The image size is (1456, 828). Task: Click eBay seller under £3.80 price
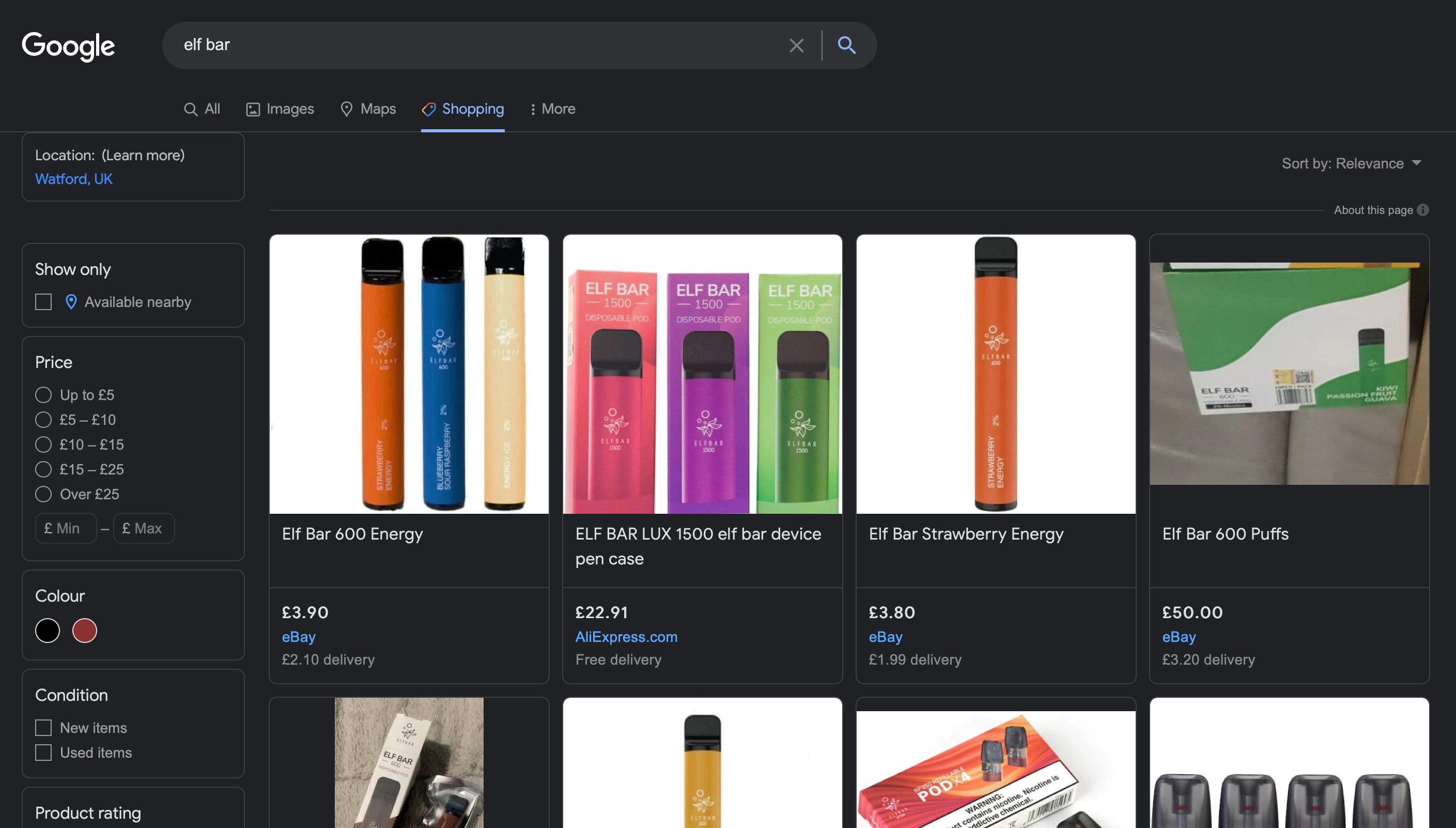click(886, 637)
